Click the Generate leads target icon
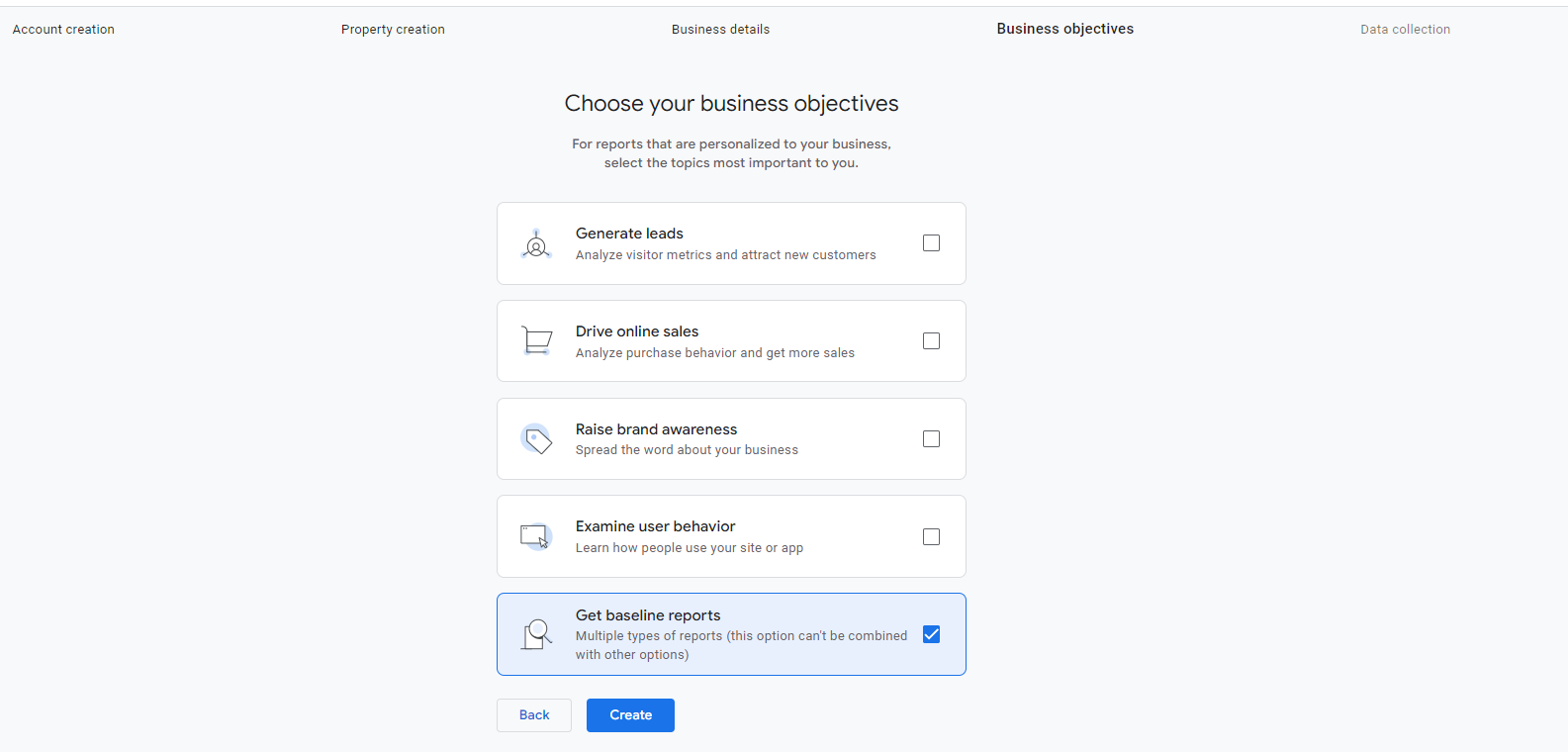 coord(536,243)
